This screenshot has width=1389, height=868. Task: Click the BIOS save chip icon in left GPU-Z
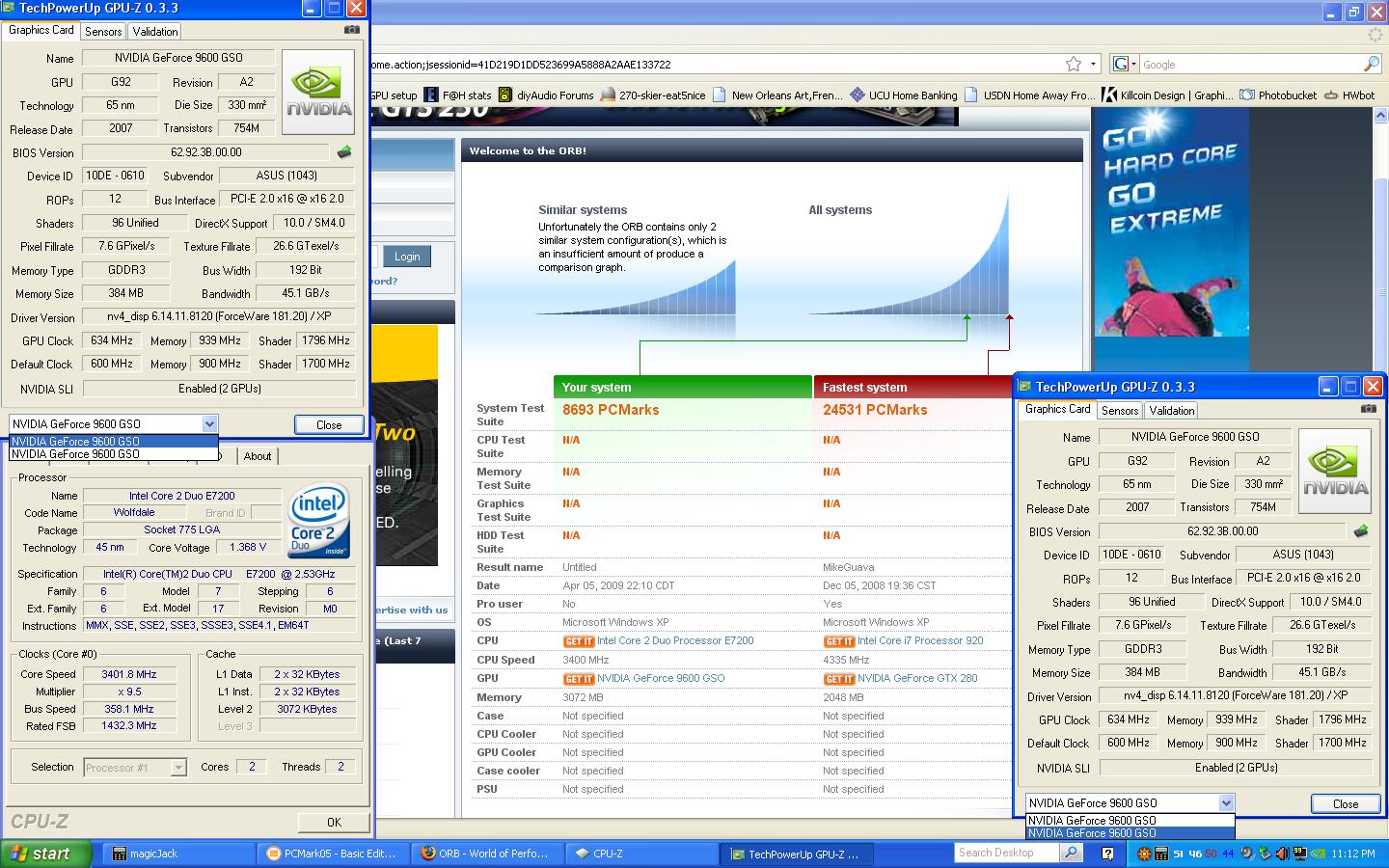(344, 152)
